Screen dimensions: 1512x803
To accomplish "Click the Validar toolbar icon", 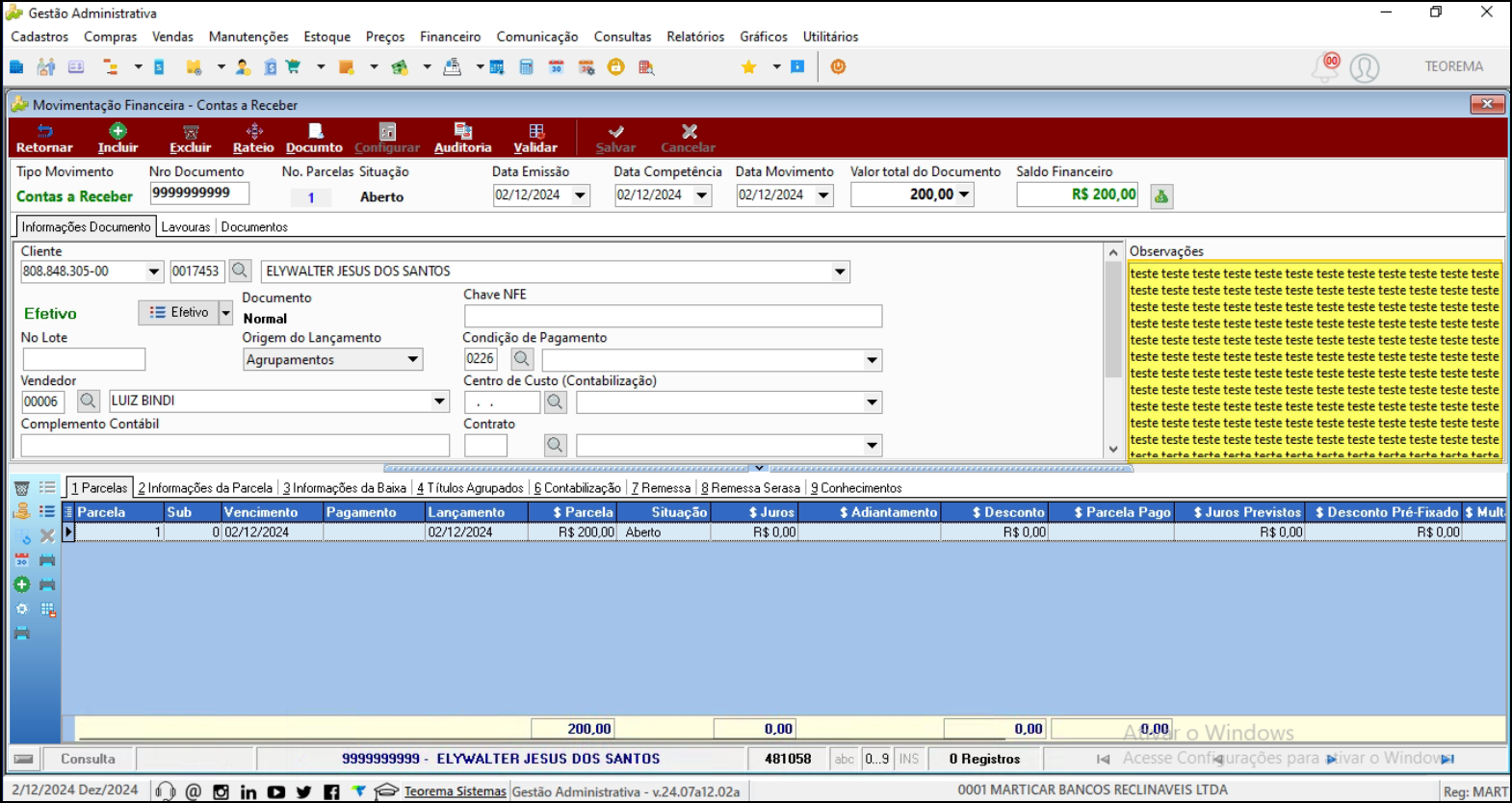I will tap(535, 139).
